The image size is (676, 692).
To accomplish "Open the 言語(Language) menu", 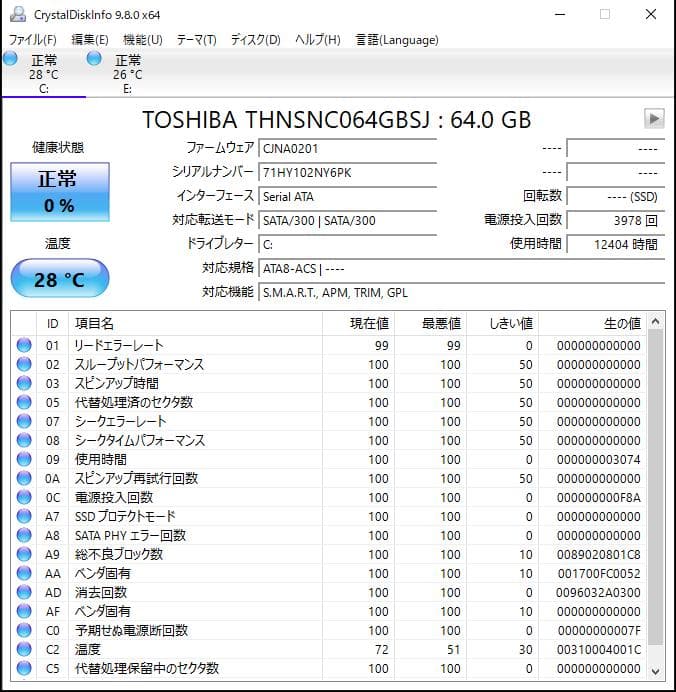I will [x=397, y=40].
